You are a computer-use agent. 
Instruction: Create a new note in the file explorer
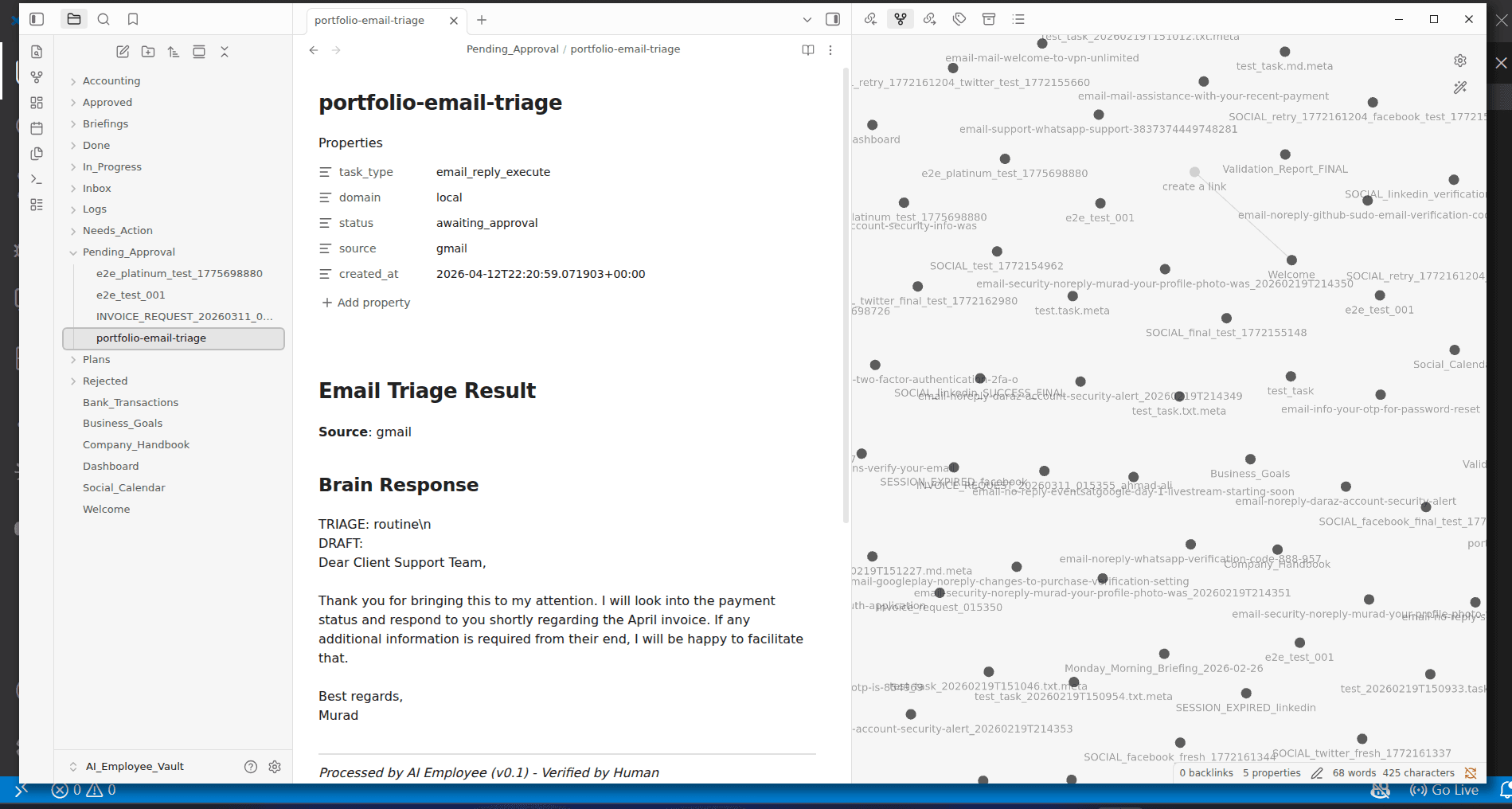(123, 52)
